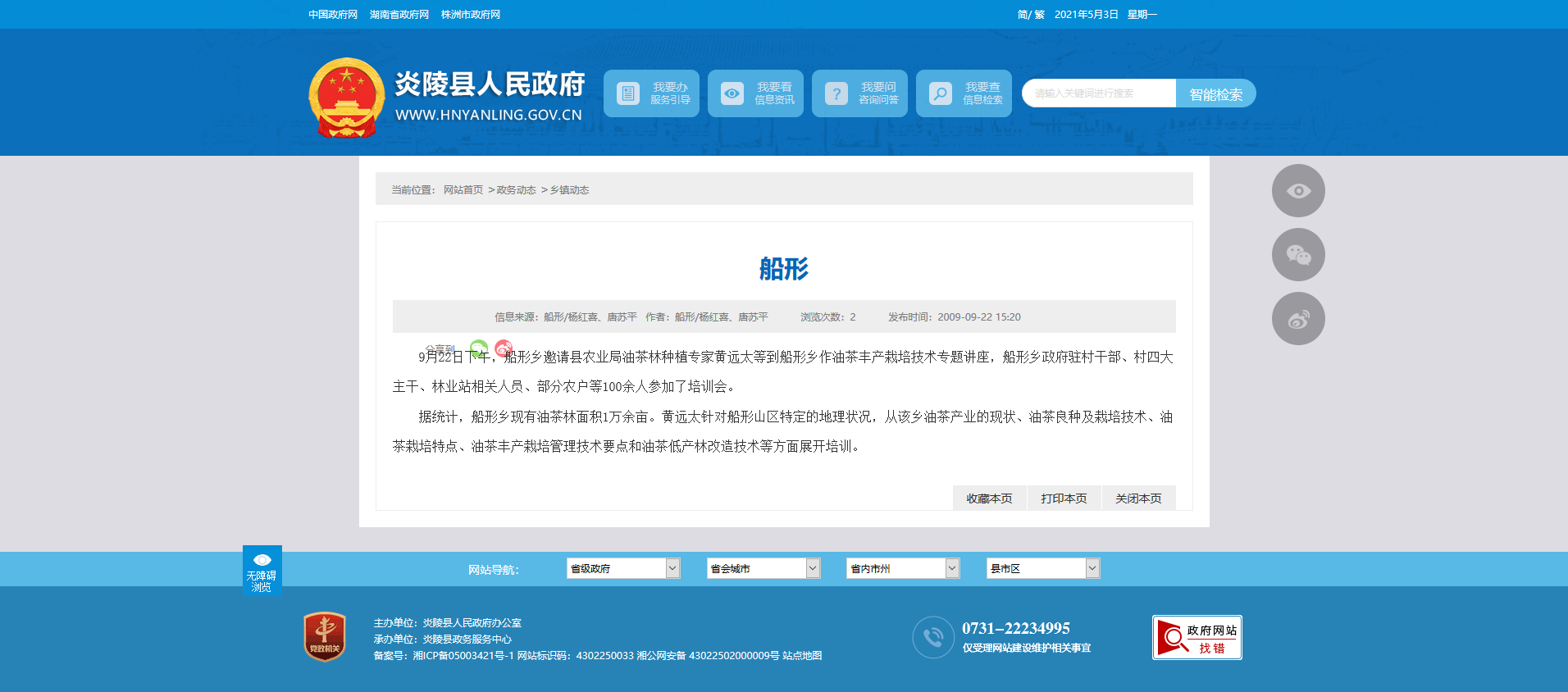This screenshot has width=1568, height=692.
Task: Open the gray WeChat sidebar icon
Action: coord(1297,255)
